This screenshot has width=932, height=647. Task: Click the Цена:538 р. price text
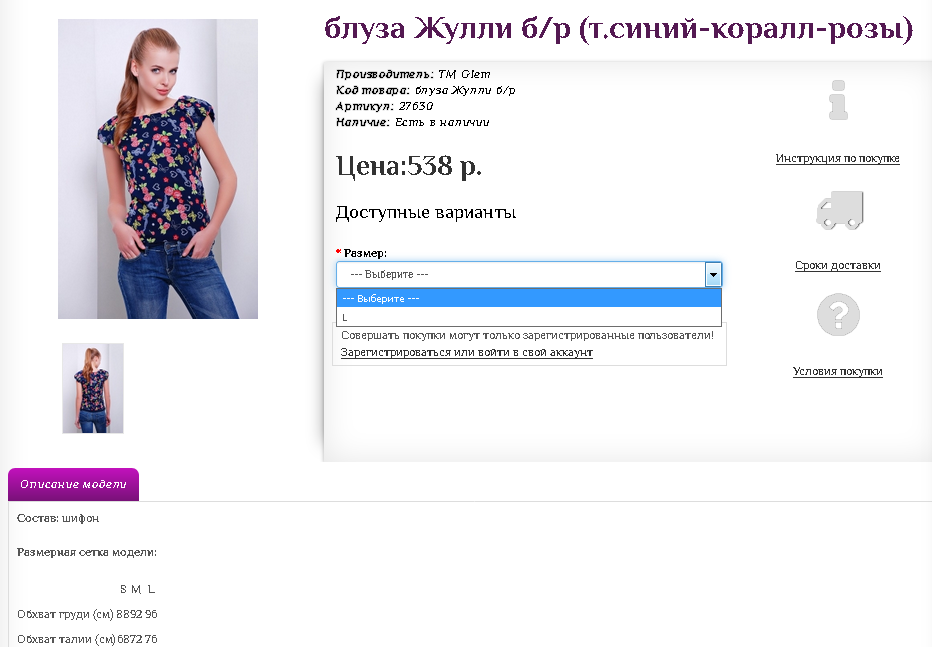409,166
